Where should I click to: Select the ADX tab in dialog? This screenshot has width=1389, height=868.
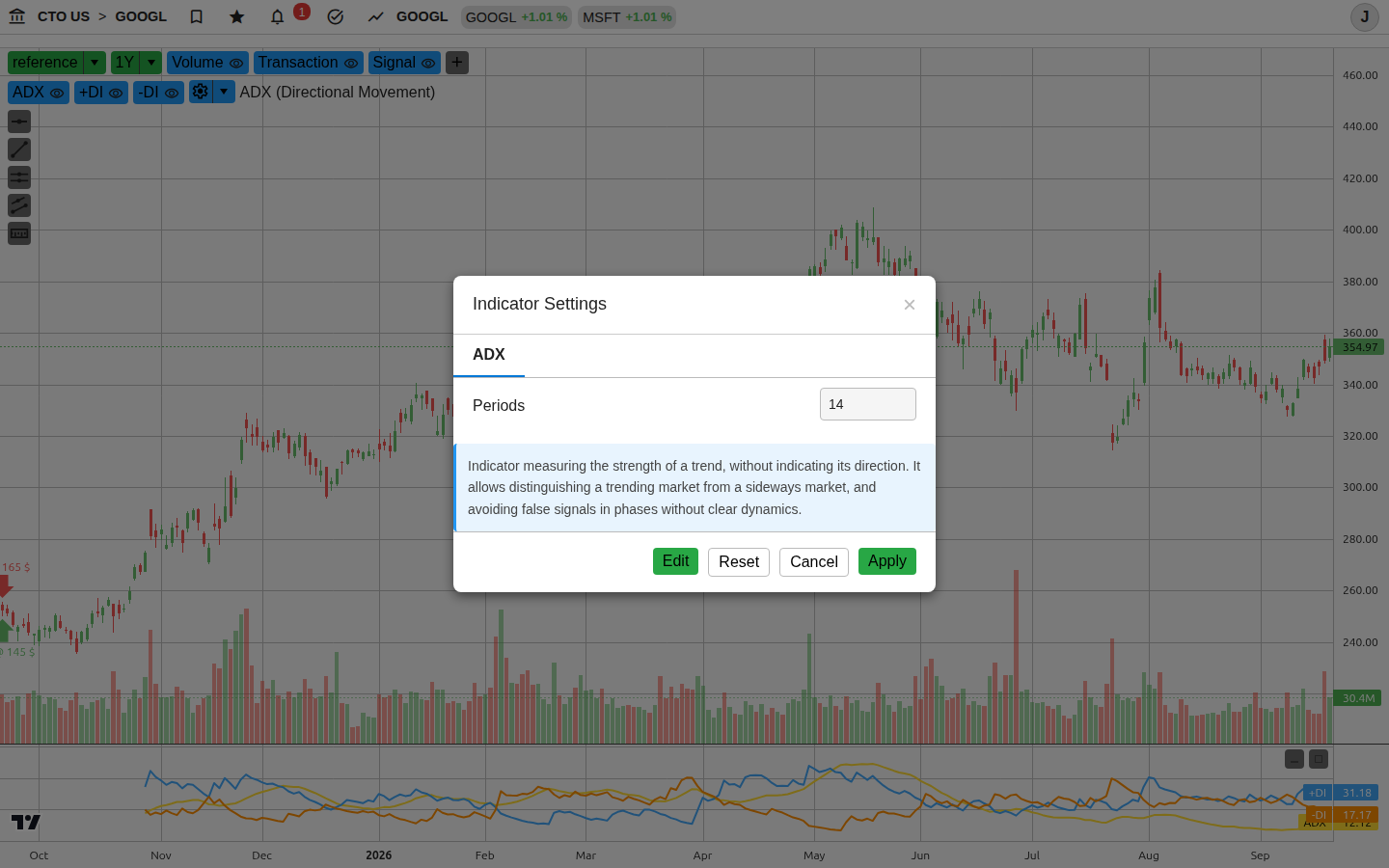[x=489, y=355]
